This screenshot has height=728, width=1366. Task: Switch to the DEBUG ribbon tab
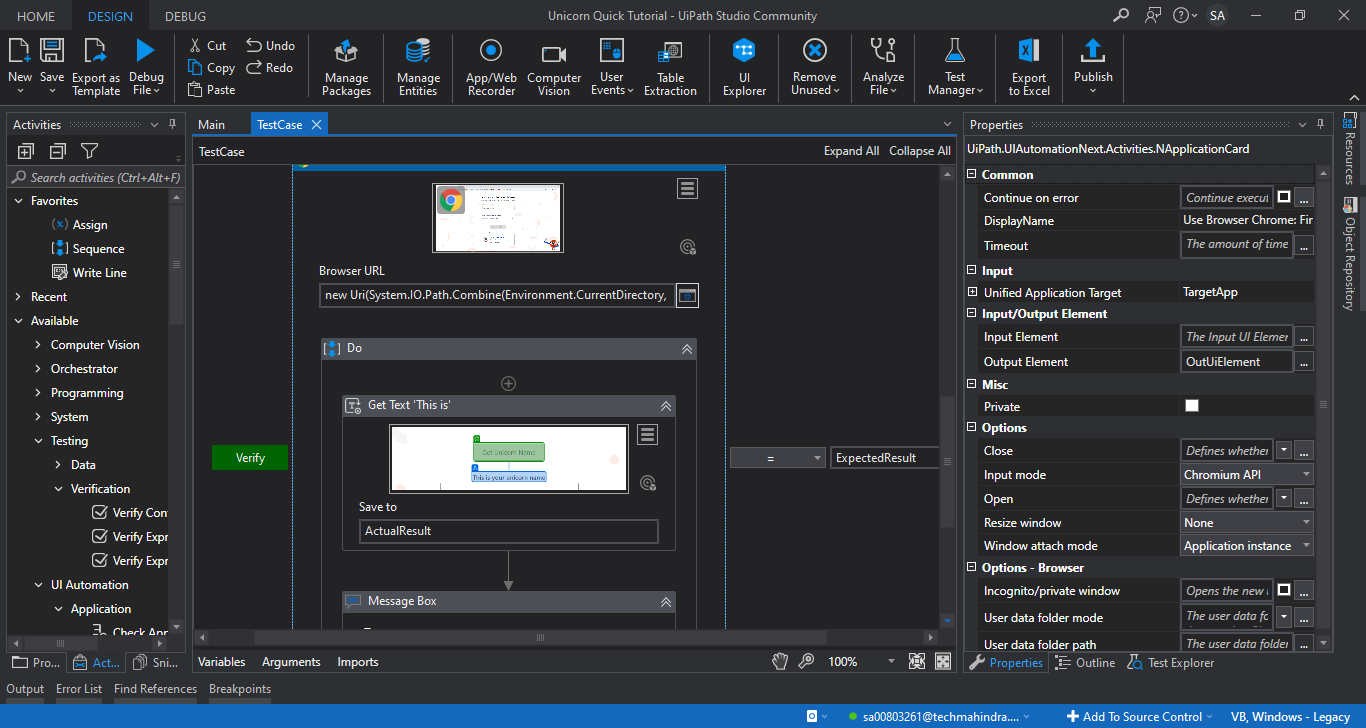[185, 16]
